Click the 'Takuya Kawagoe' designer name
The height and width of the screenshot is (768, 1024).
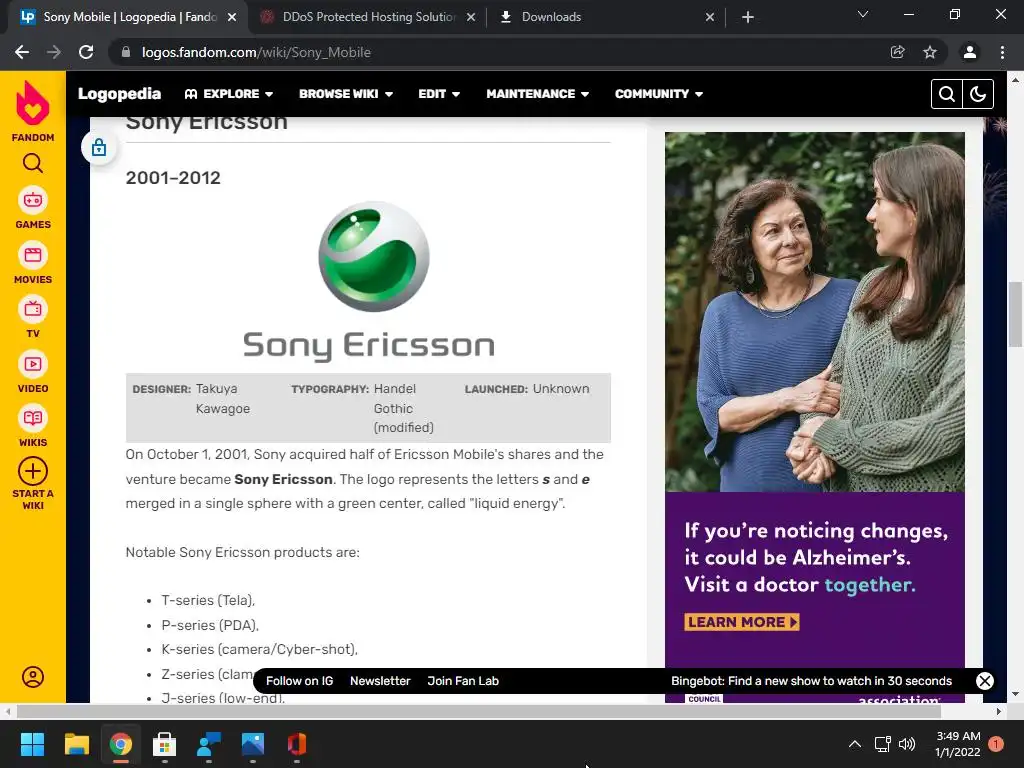223,398
